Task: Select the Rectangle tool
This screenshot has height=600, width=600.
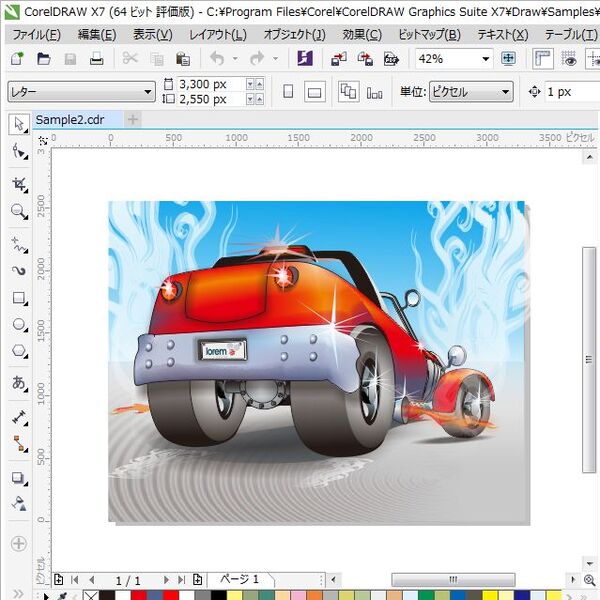Action: [18, 298]
